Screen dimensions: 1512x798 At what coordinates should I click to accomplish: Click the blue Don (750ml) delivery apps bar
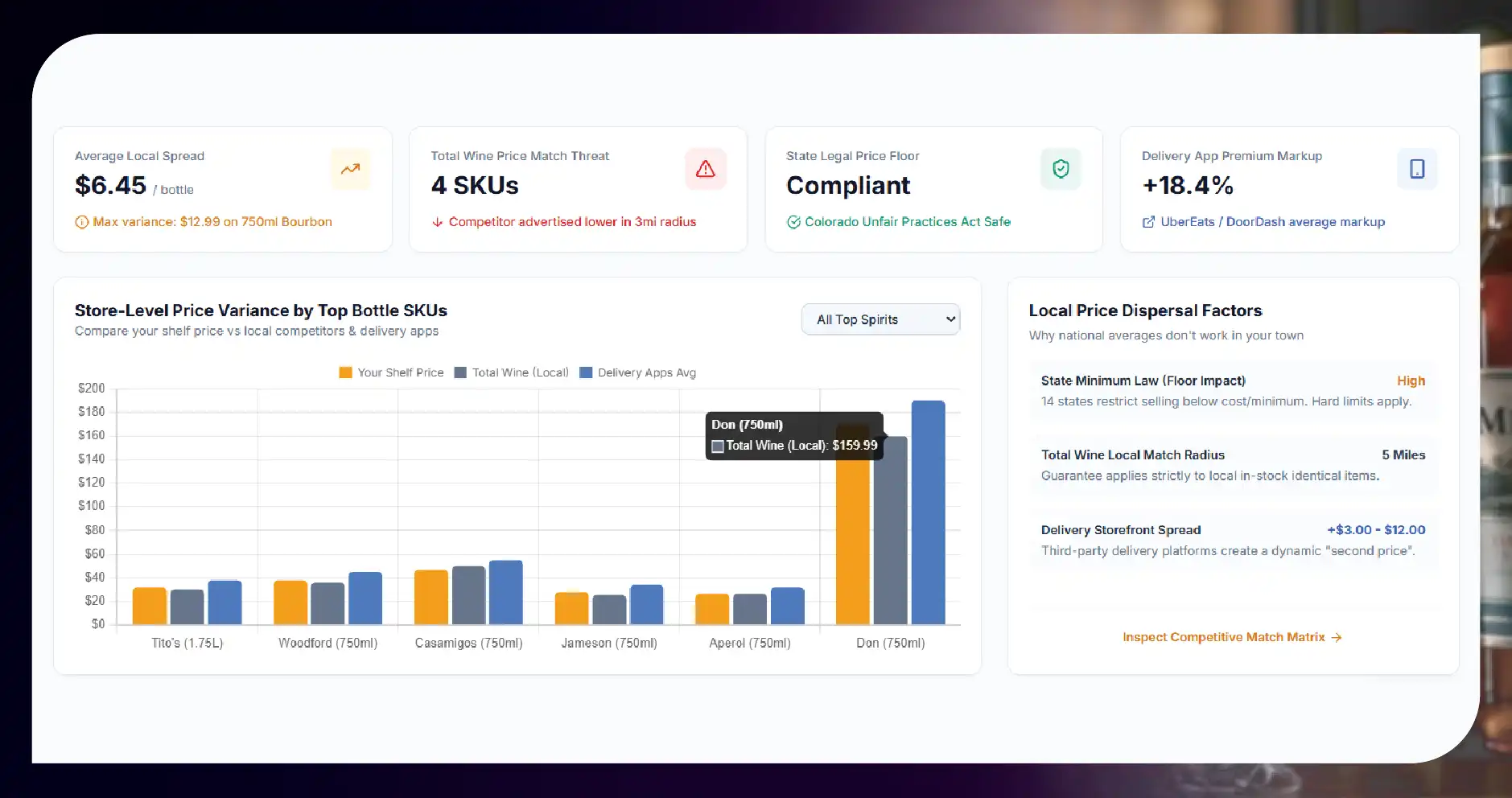(928, 512)
